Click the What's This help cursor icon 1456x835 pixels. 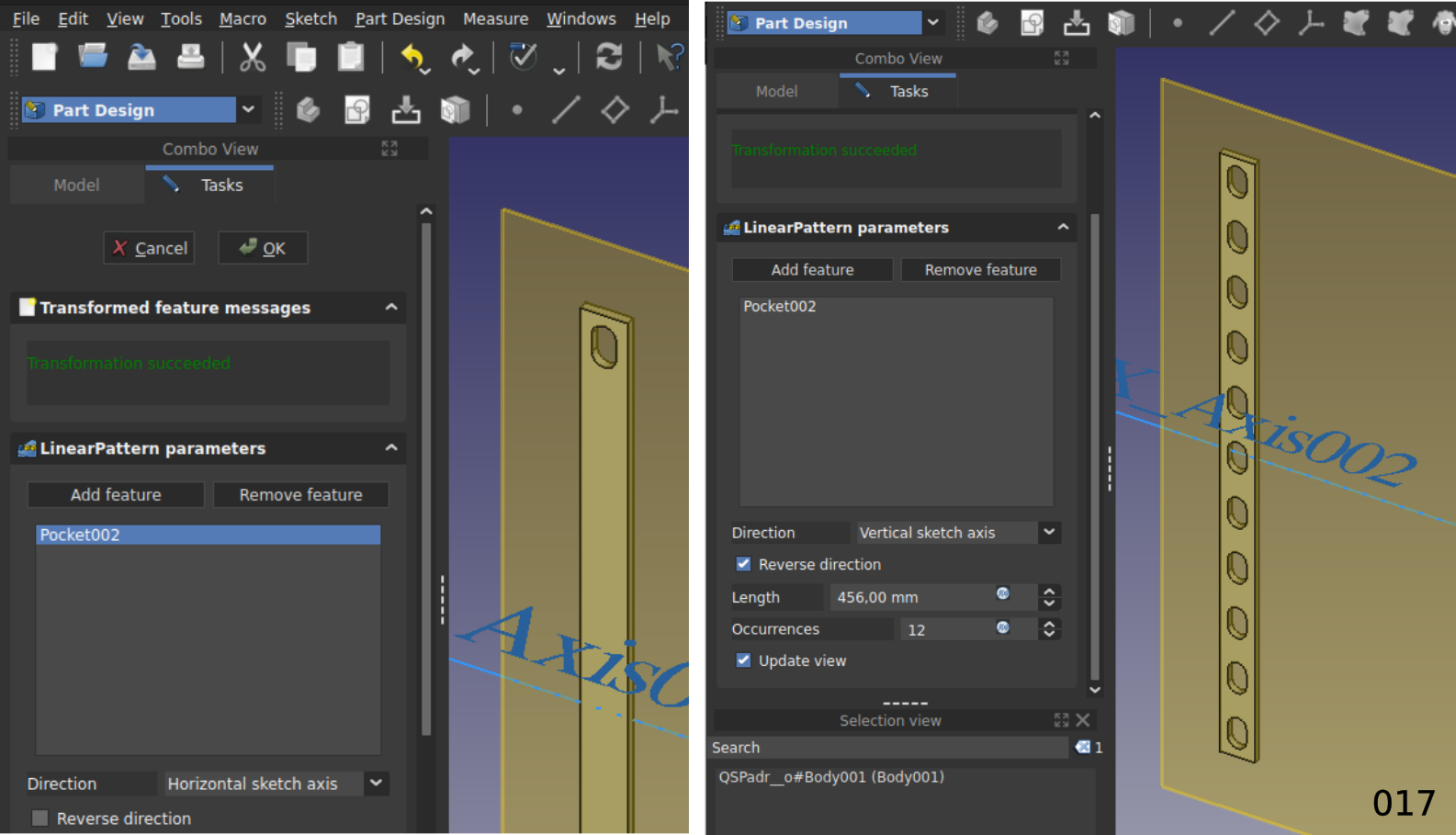[670, 57]
